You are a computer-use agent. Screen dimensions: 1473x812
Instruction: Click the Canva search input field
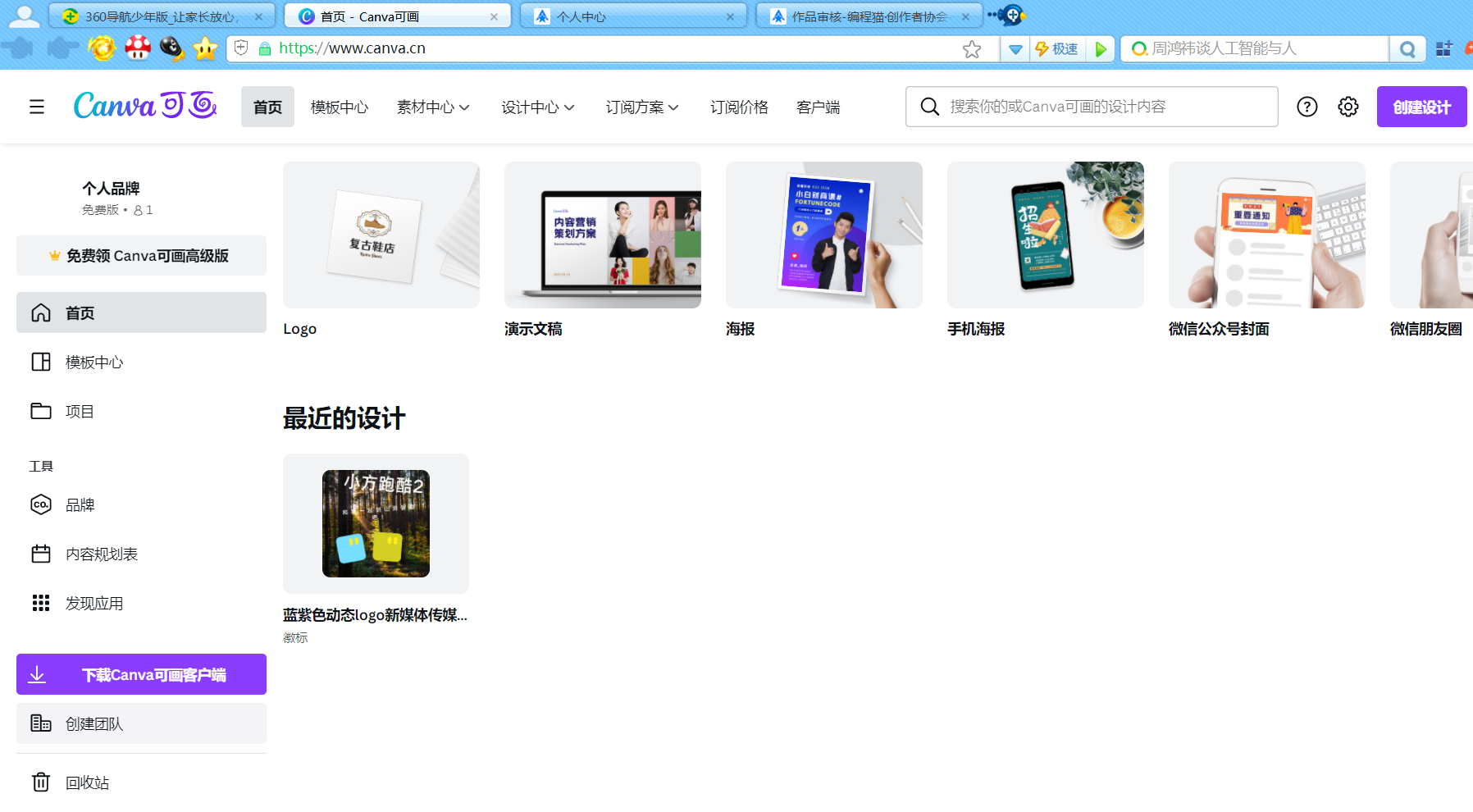pos(1092,107)
